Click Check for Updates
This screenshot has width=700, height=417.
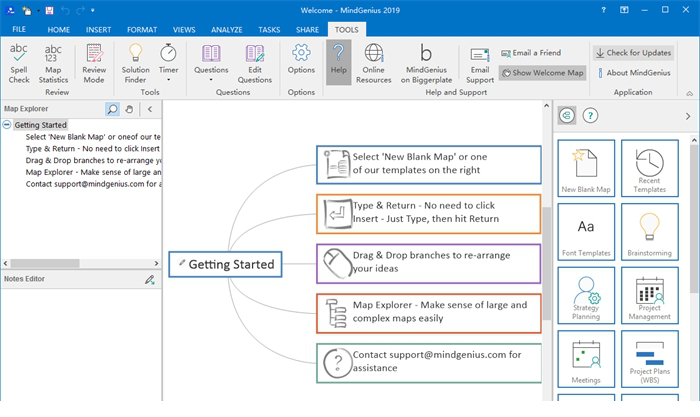(633, 53)
